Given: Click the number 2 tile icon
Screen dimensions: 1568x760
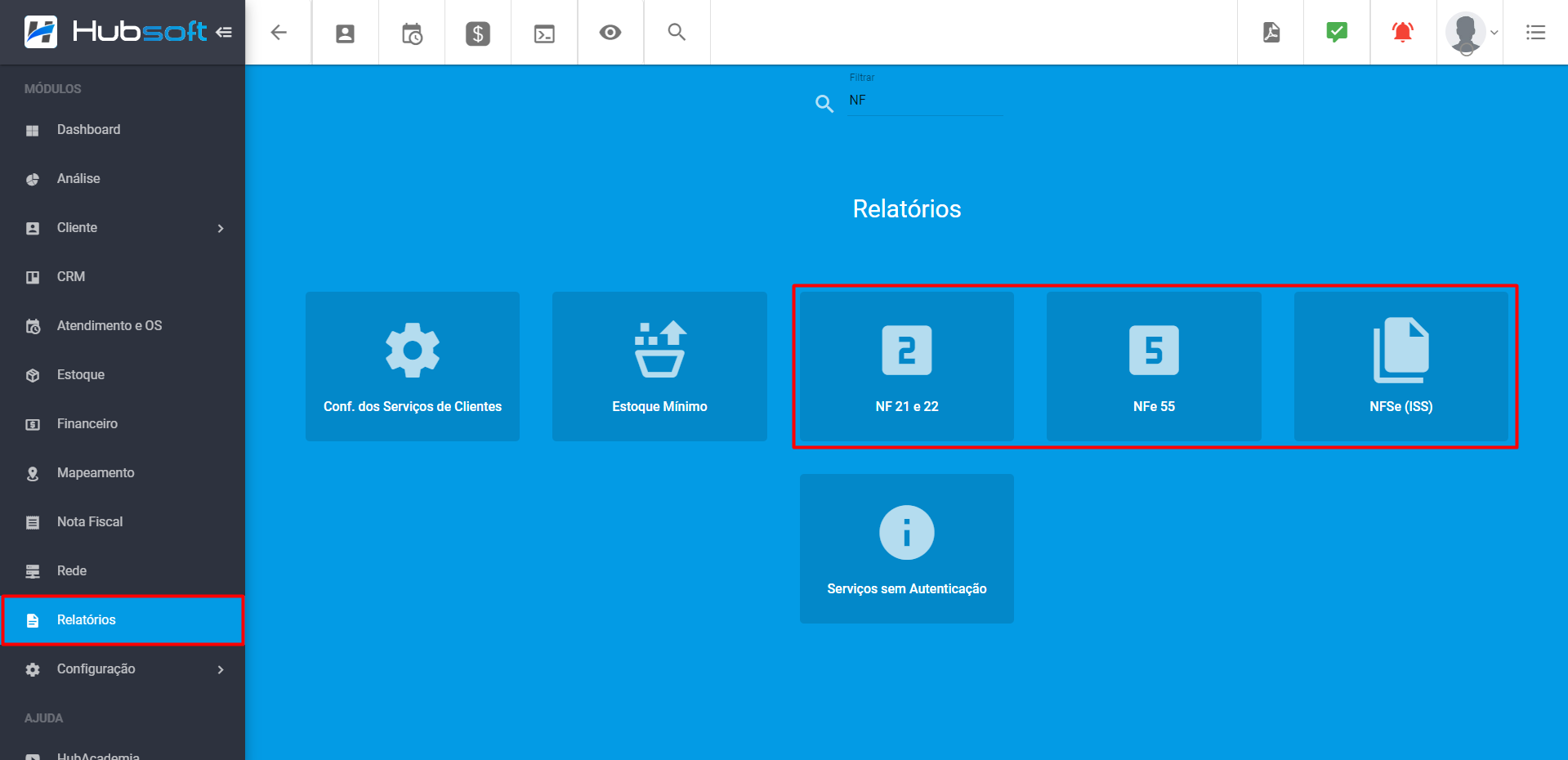Looking at the screenshot, I should 907,351.
